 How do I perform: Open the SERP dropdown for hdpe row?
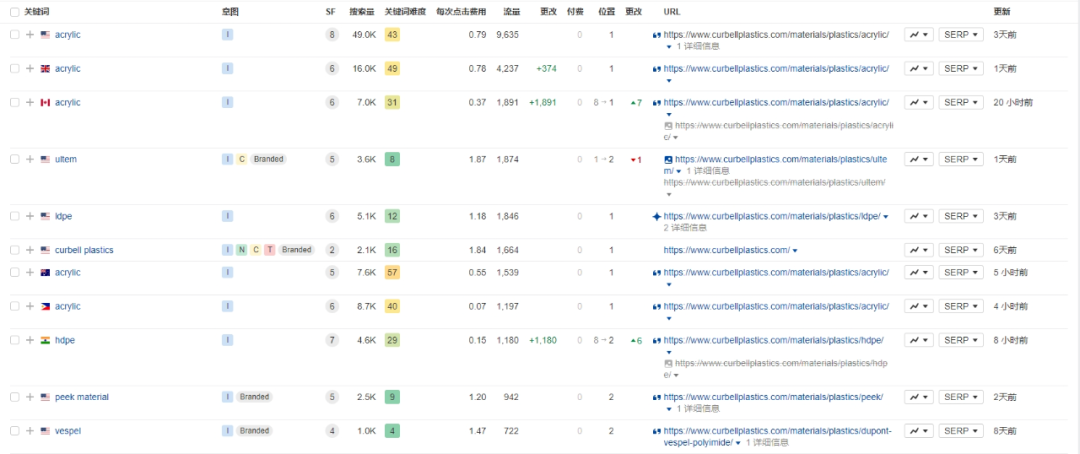pos(960,340)
